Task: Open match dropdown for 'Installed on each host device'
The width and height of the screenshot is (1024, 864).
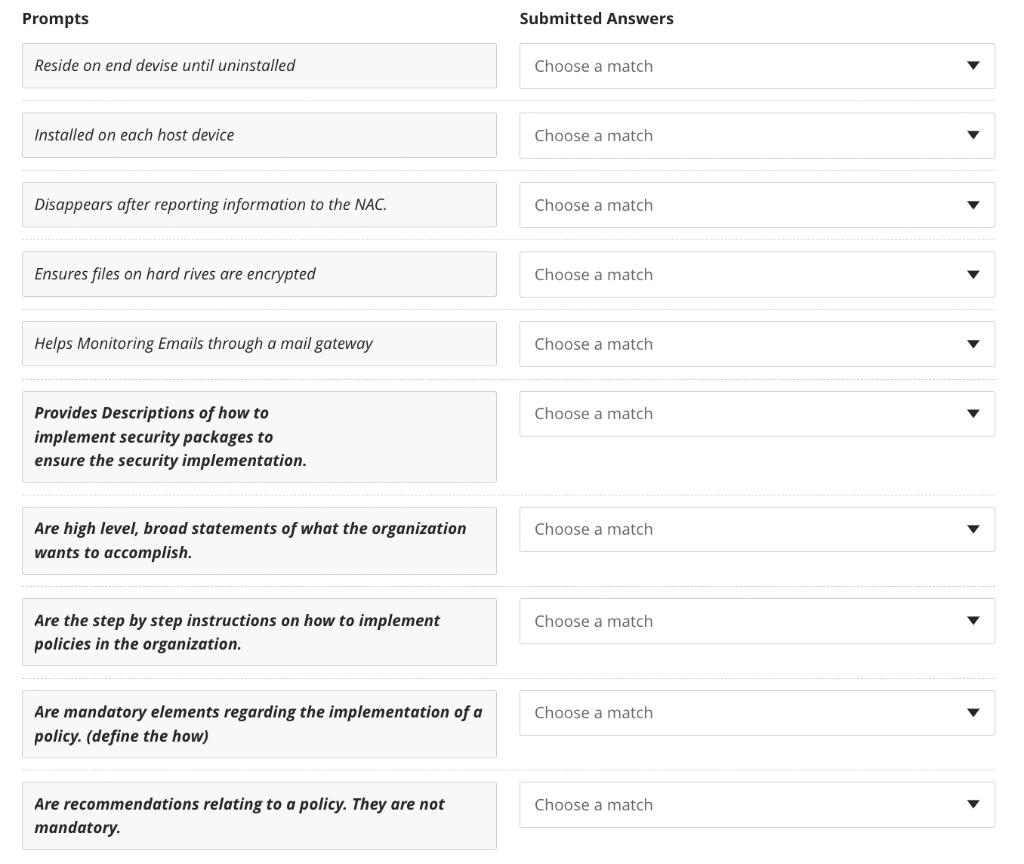Action: [756, 136]
